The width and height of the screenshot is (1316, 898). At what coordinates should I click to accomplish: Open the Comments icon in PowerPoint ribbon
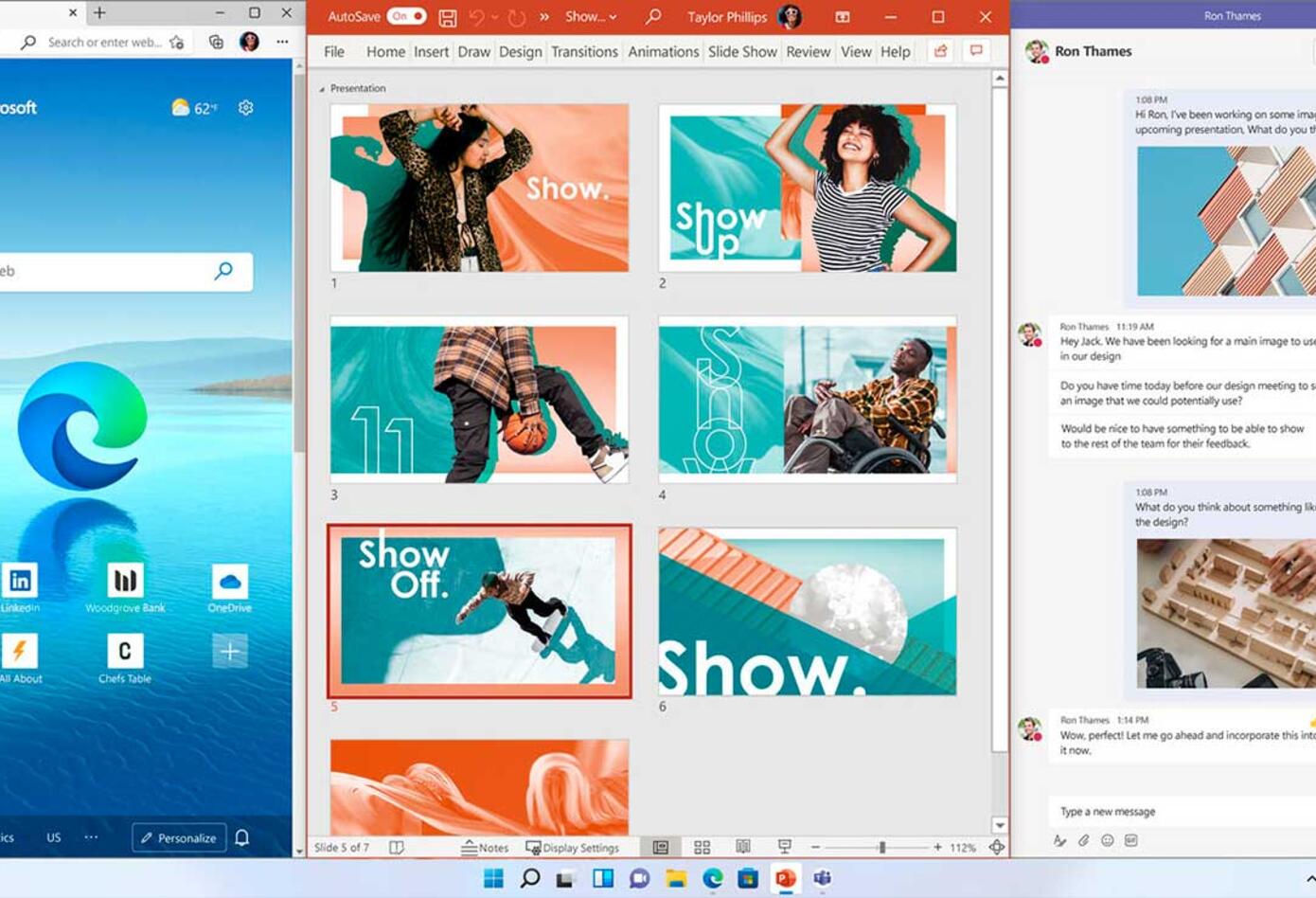coord(976,51)
